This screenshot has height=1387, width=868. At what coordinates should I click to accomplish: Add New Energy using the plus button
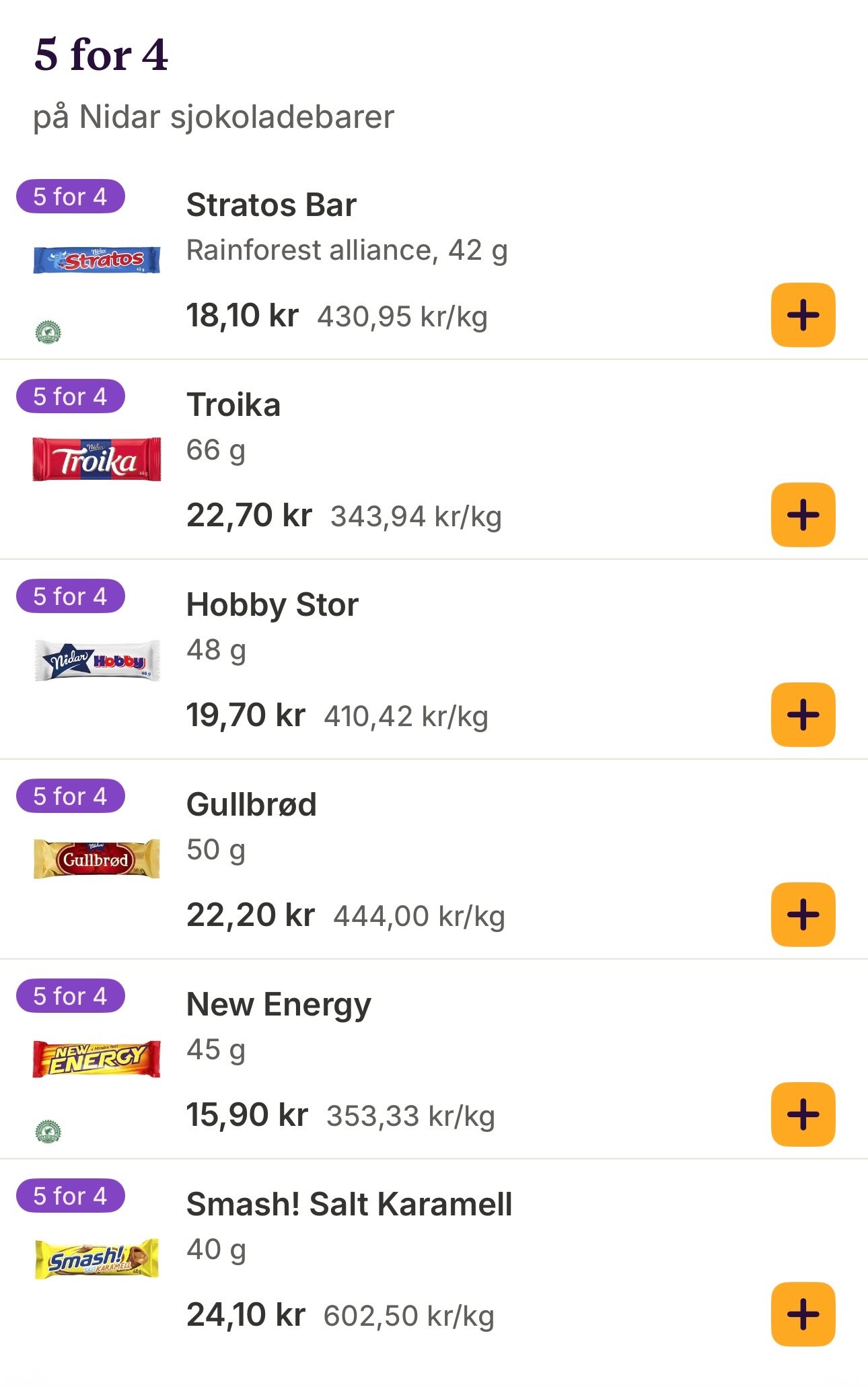click(803, 1114)
